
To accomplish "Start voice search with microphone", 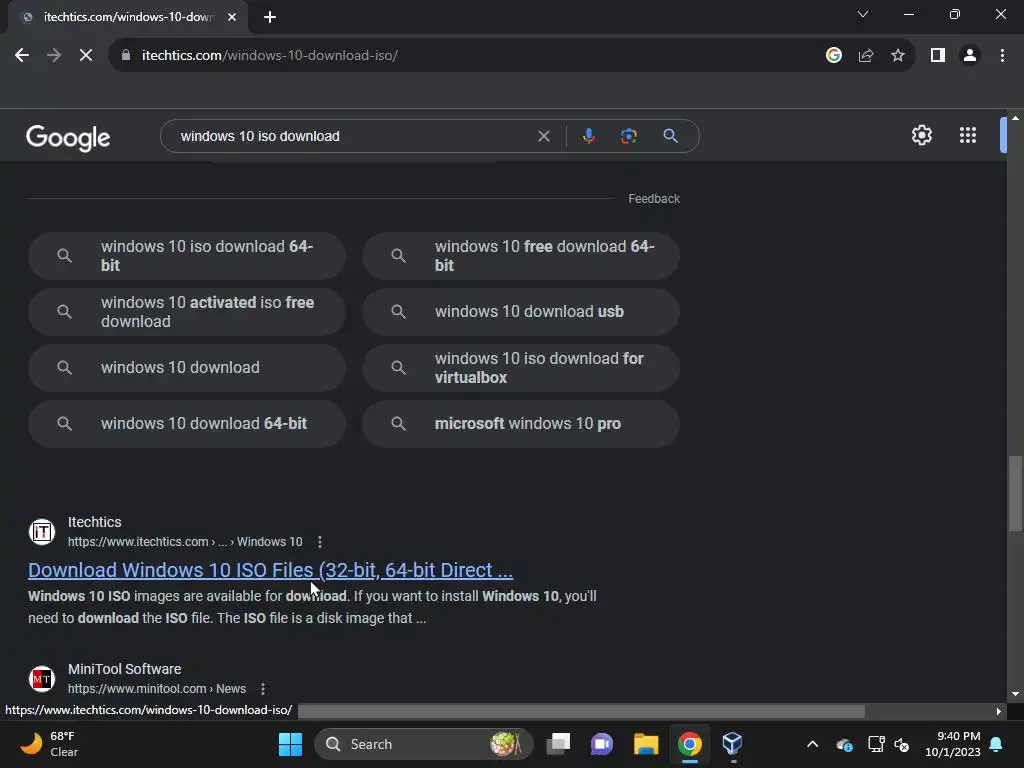I will click(x=588, y=136).
